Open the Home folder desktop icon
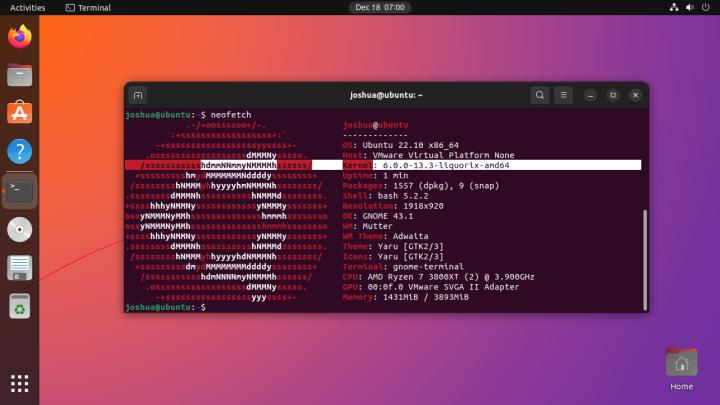 pos(681,366)
